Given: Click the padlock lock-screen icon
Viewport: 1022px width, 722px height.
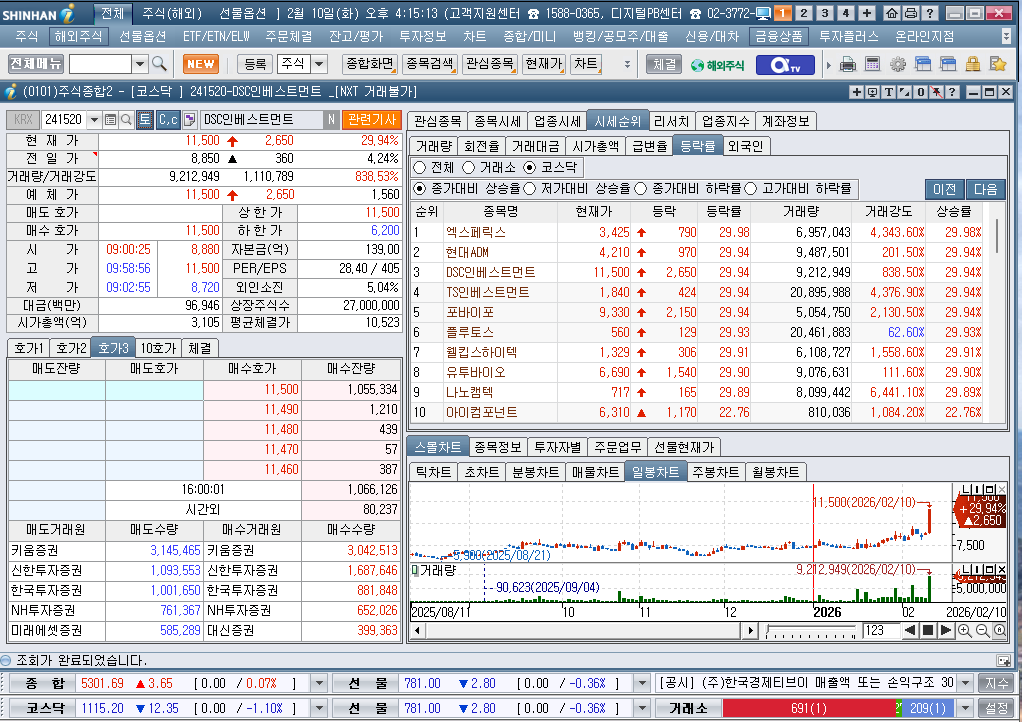Looking at the screenshot, I should tap(972, 64).
